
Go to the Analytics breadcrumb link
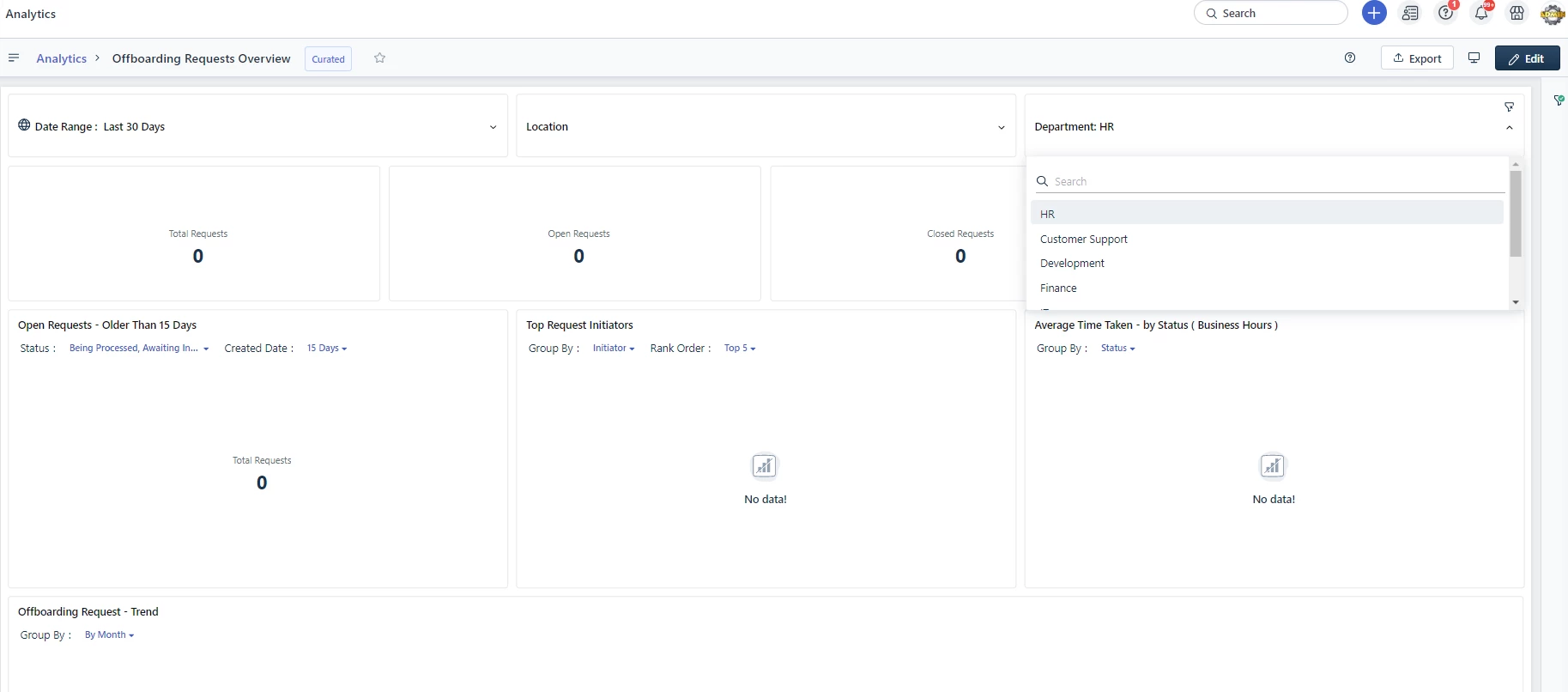[x=61, y=58]
